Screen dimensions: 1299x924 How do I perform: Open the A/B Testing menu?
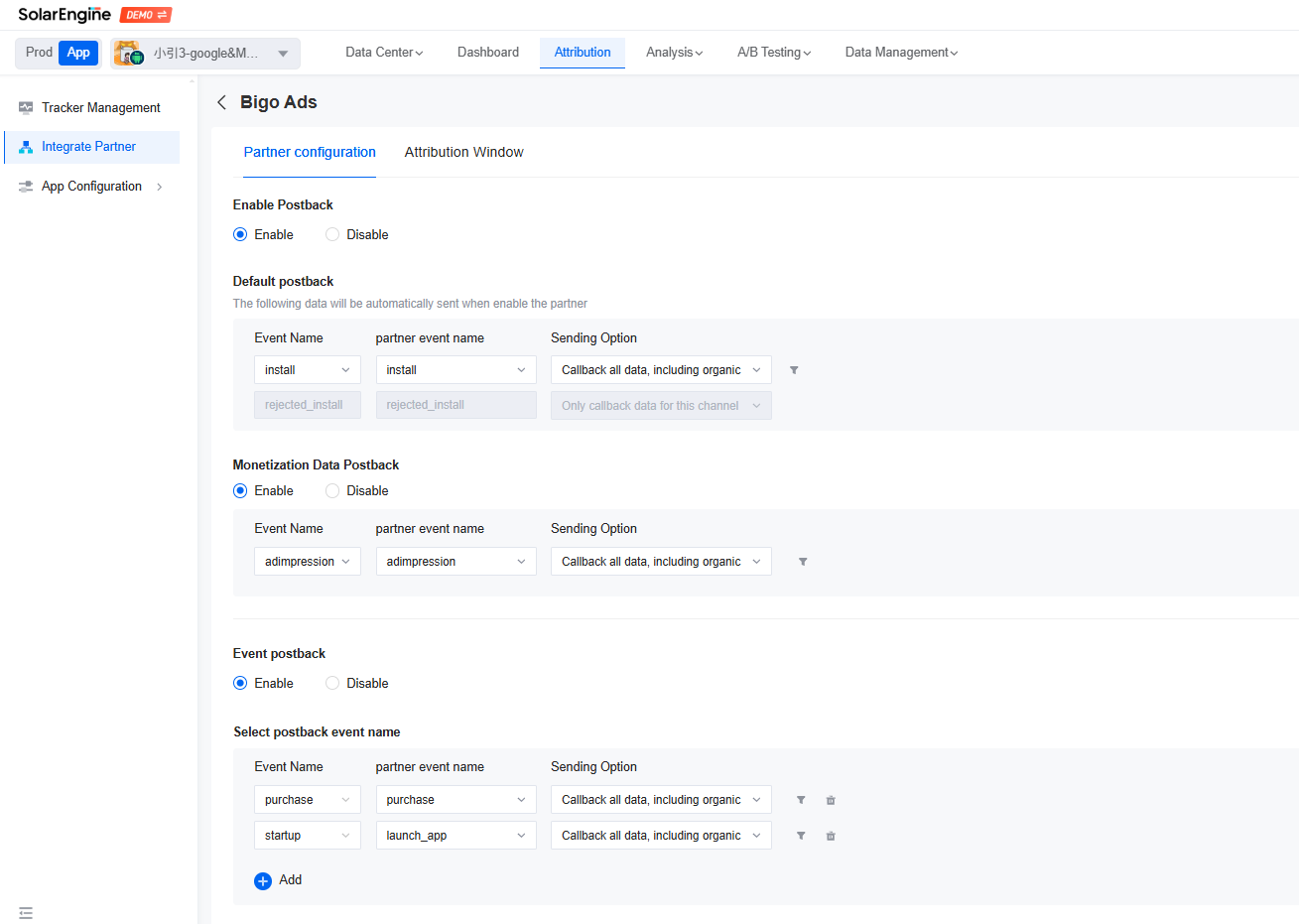point(774,52)
